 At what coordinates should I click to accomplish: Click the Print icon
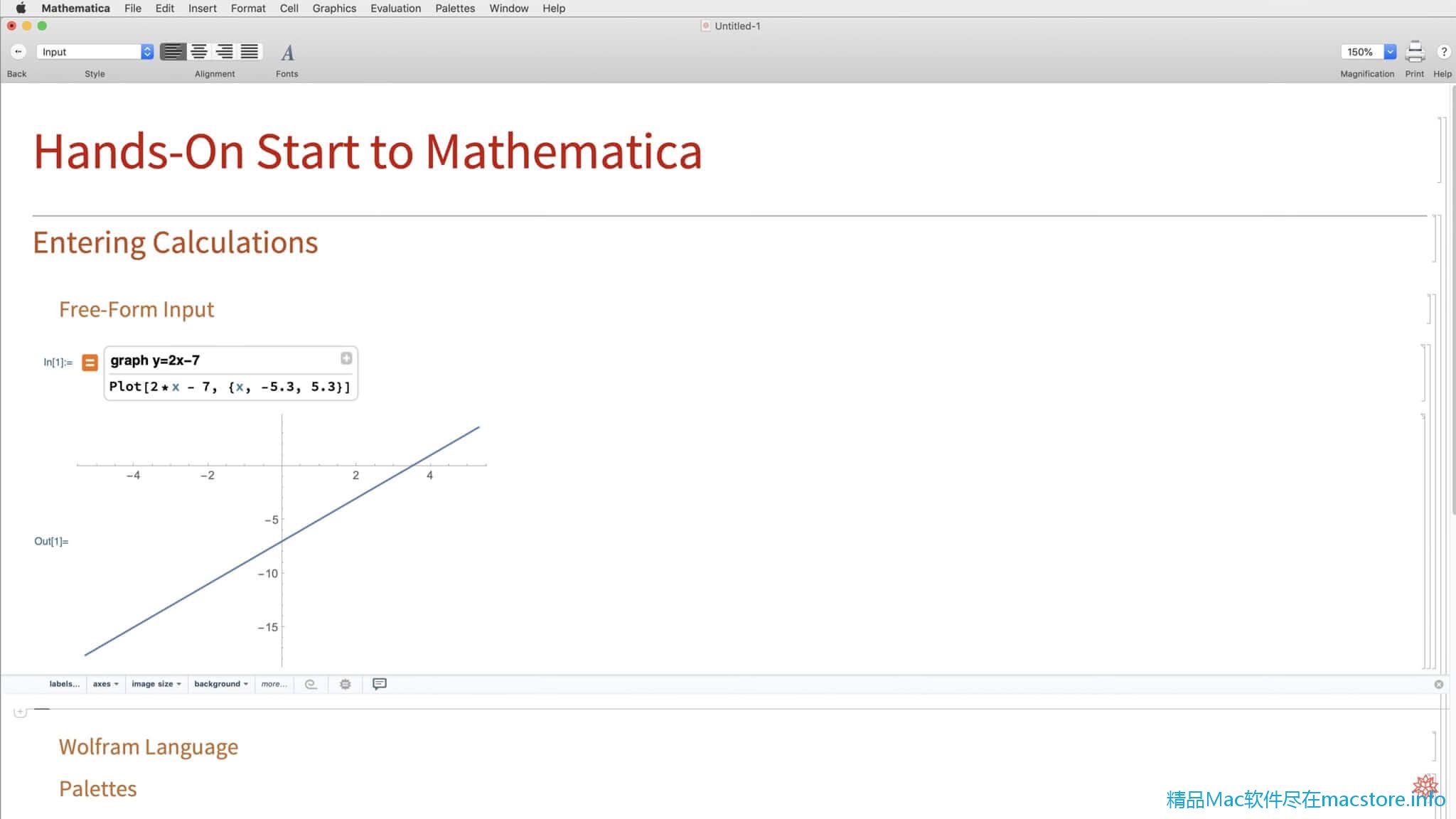click(1415, 52)
